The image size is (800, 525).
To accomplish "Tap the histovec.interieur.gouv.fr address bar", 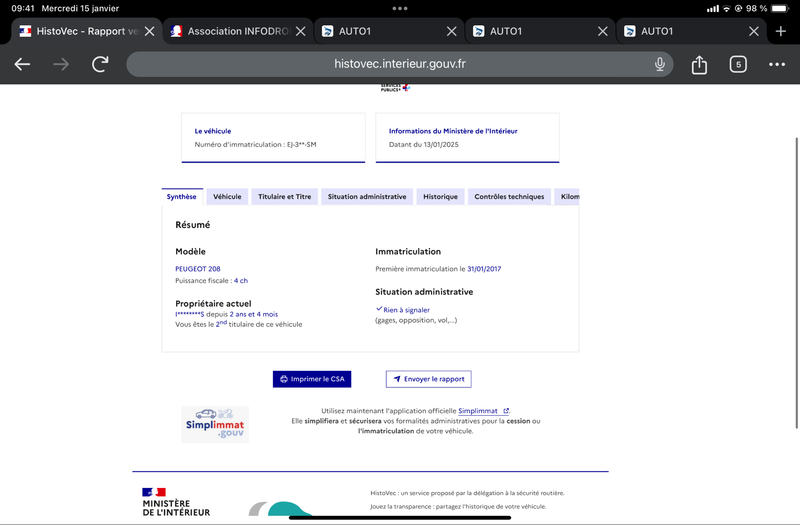I will [x=399, y=64].
